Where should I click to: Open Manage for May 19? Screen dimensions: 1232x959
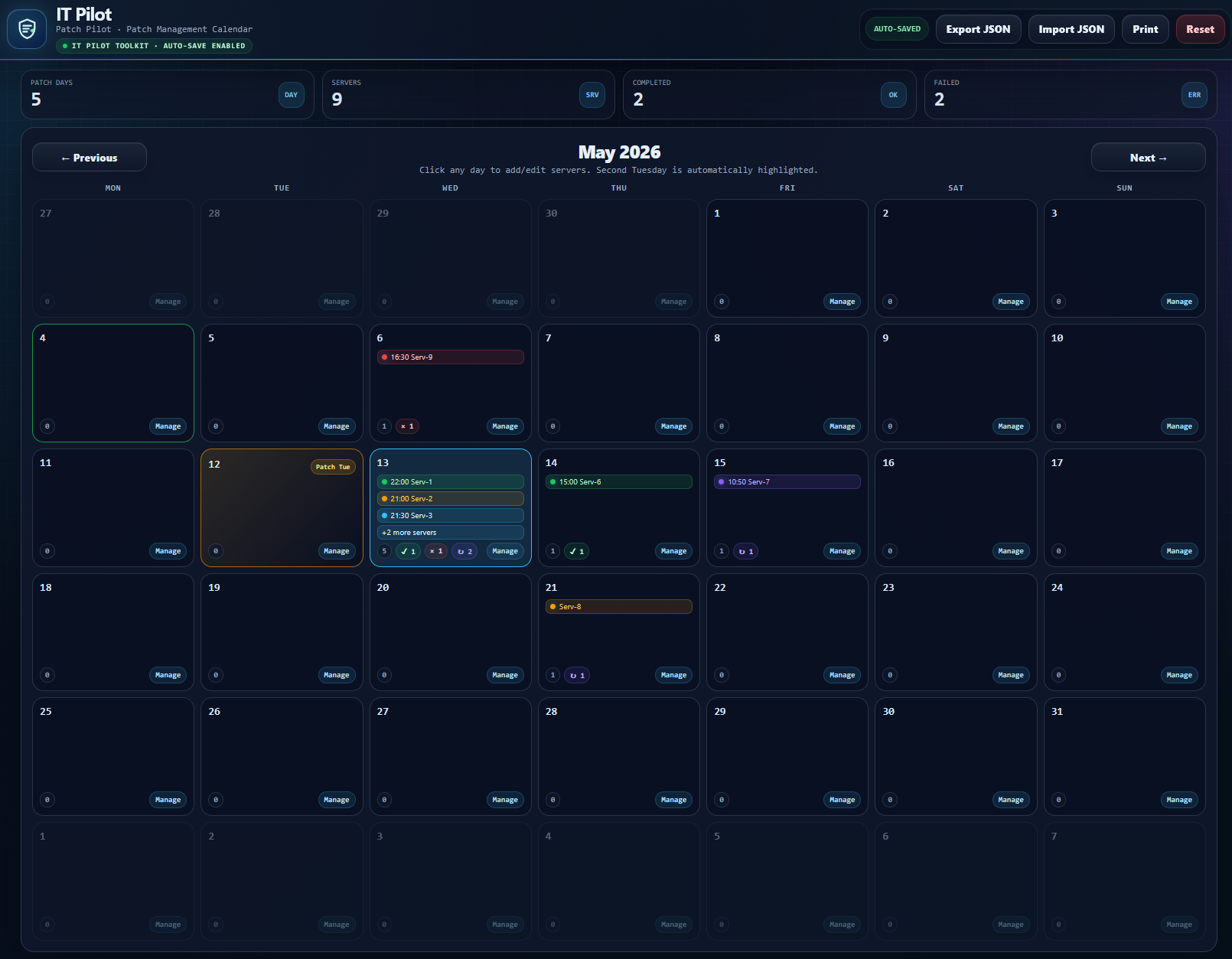pos(337,675)
